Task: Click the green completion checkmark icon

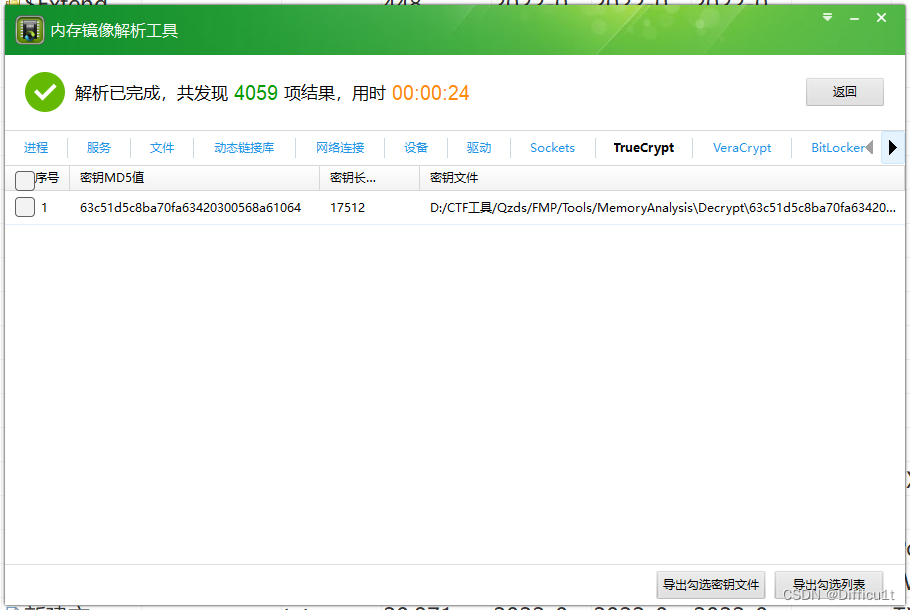Action: pyautogui.click(x=45, y=92)
